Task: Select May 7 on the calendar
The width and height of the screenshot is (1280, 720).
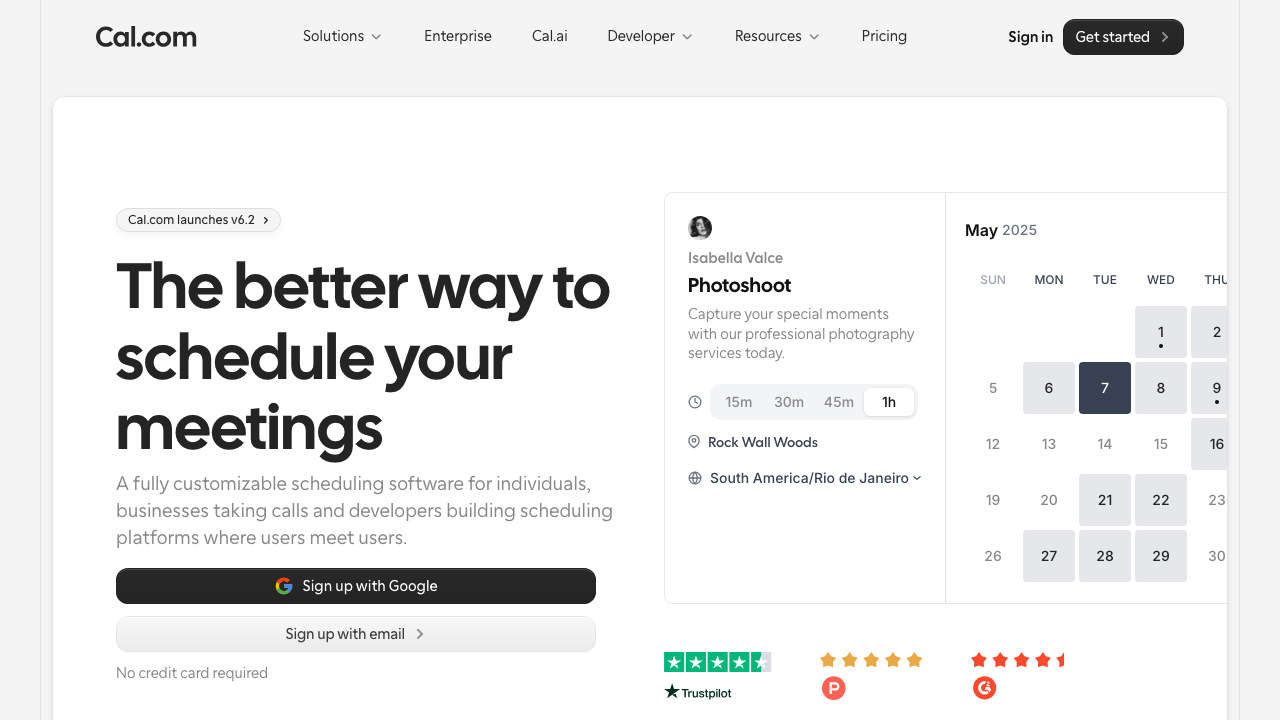Action: click(x=1104, y=388)
